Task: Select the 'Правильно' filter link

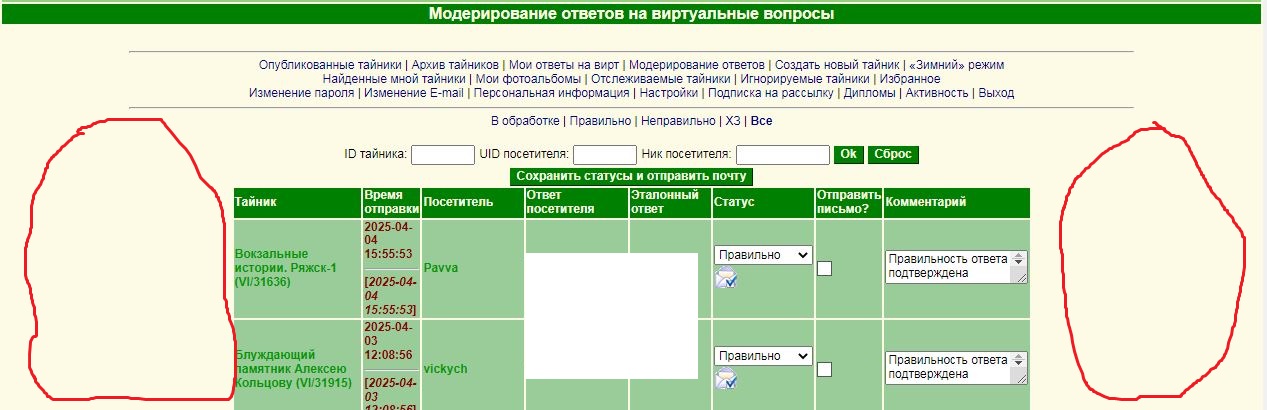Action: [x=600, y=121]
